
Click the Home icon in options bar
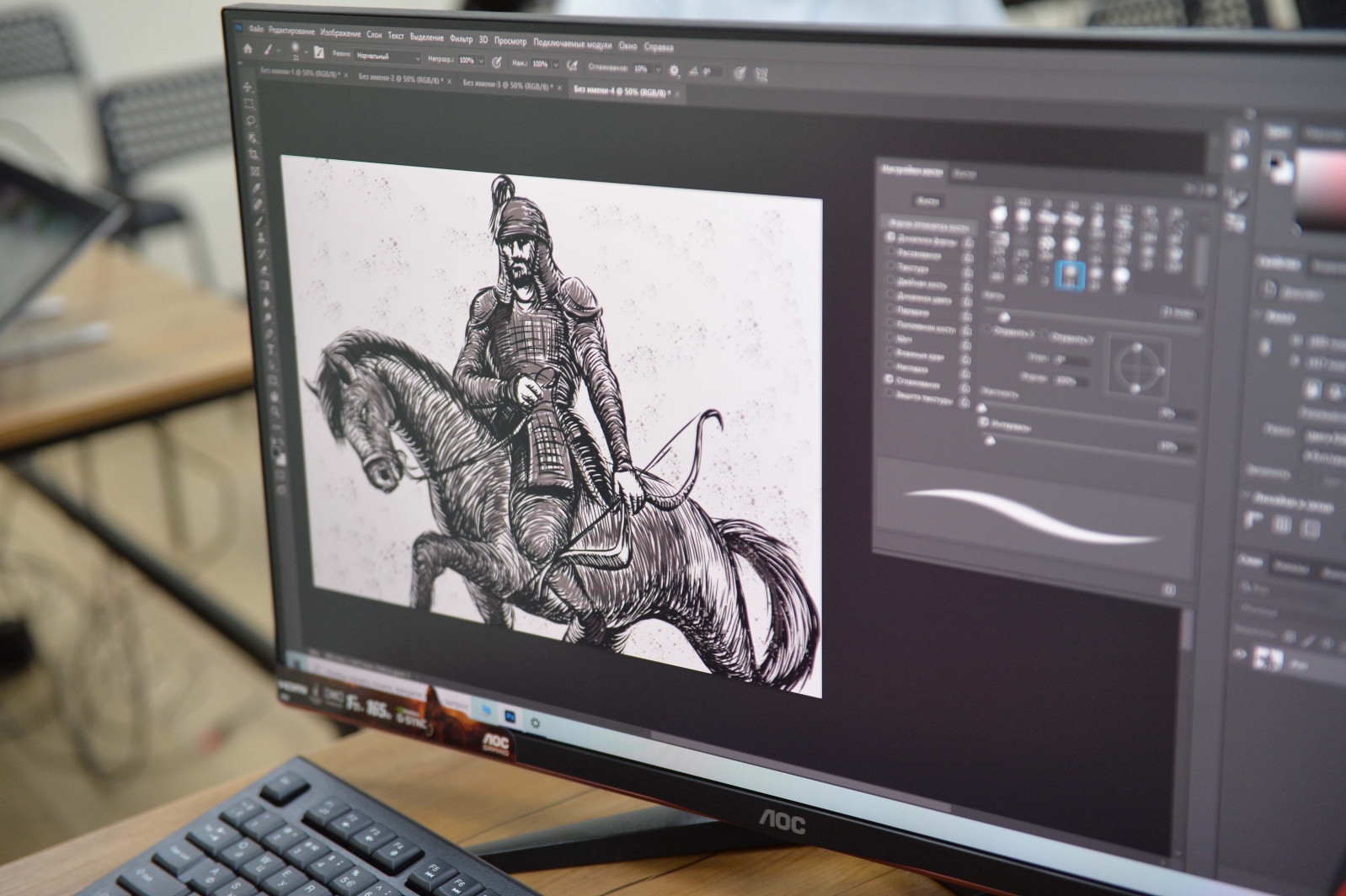[248, 49]
